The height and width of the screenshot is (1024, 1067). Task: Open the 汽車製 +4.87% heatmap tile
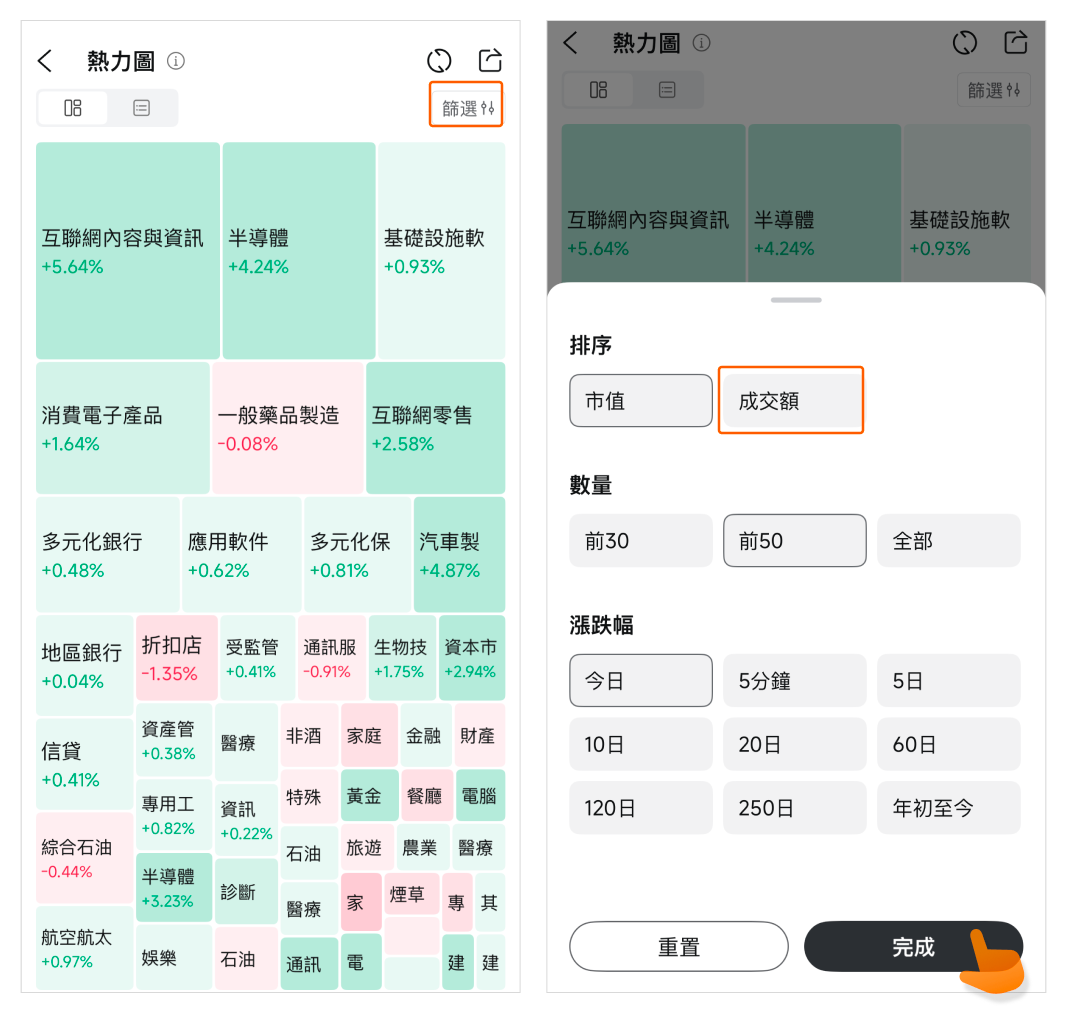[x=459, y=555]
